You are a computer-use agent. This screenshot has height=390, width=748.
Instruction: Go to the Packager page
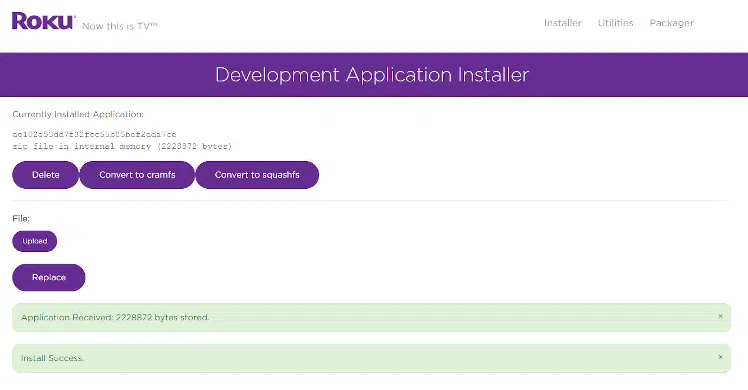click(x=671, y=23)
